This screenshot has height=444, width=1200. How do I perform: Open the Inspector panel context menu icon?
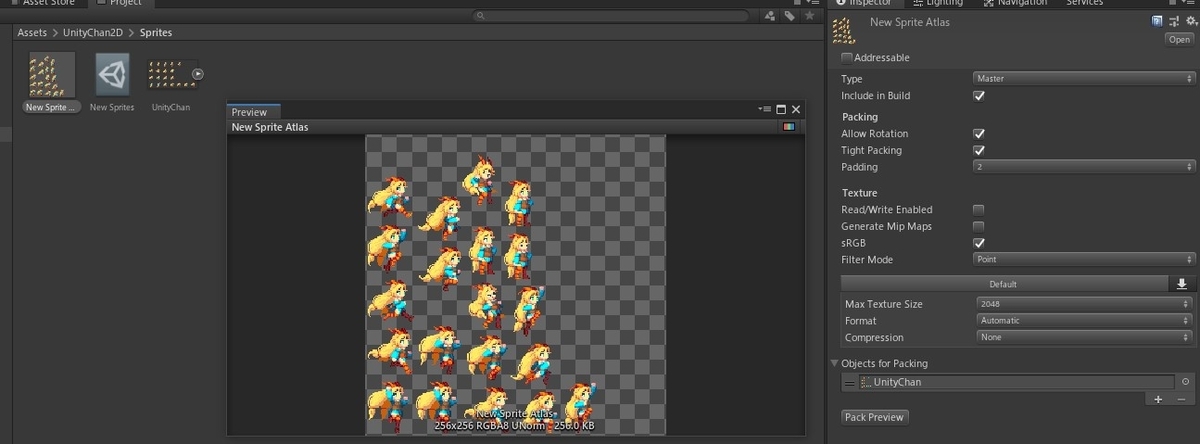coord(1189,2)
